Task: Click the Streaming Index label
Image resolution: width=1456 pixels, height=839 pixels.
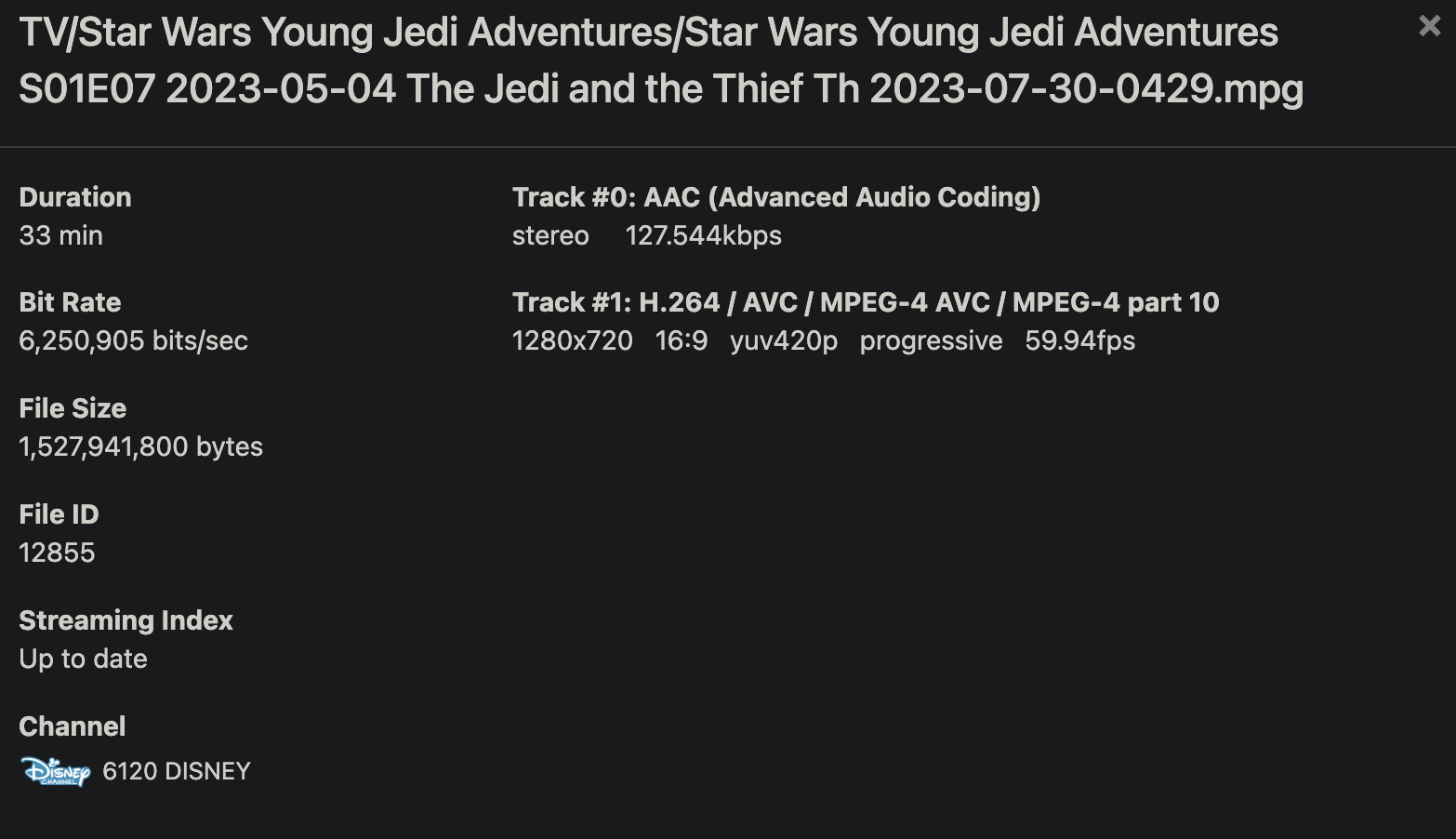Action: pyautogui.click(x=126, y=620)
